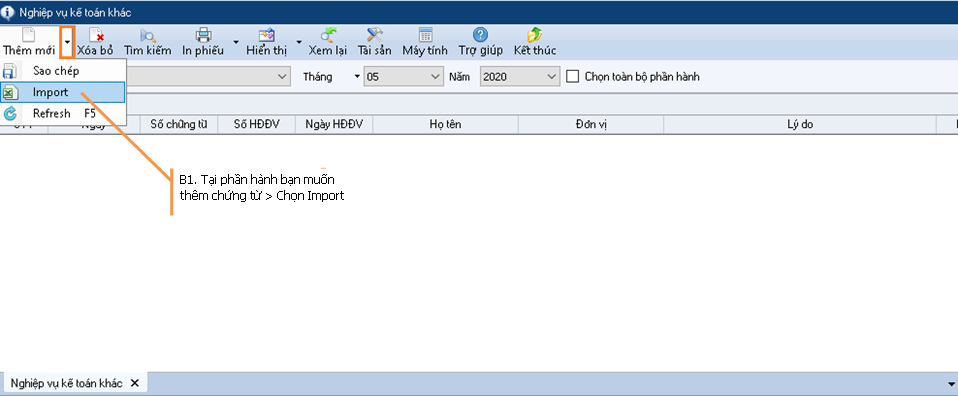958x396 pixels.
Task: Click the Số chứng từ column header
Action: point(179,124)
